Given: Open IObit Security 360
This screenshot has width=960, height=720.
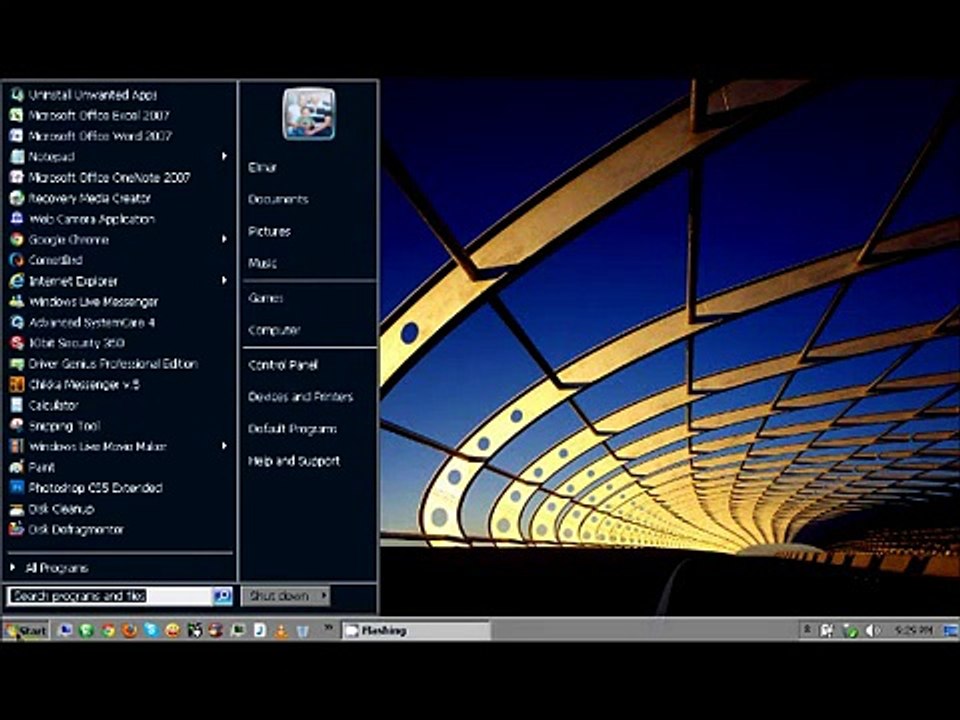Looking at the screenshot, I should point(119,343).
